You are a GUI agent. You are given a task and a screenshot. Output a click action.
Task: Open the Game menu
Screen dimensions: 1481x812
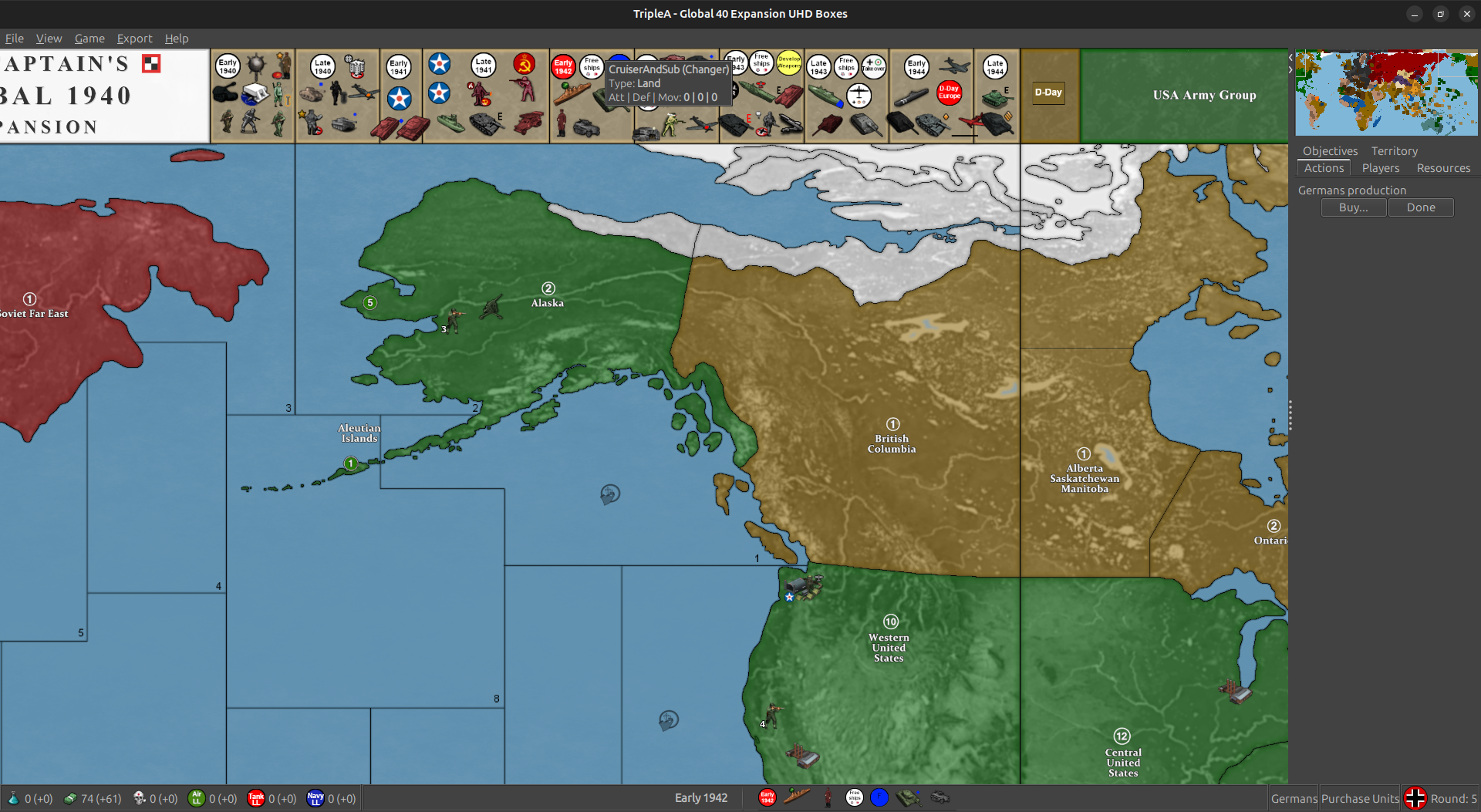(x=89, y=39)
